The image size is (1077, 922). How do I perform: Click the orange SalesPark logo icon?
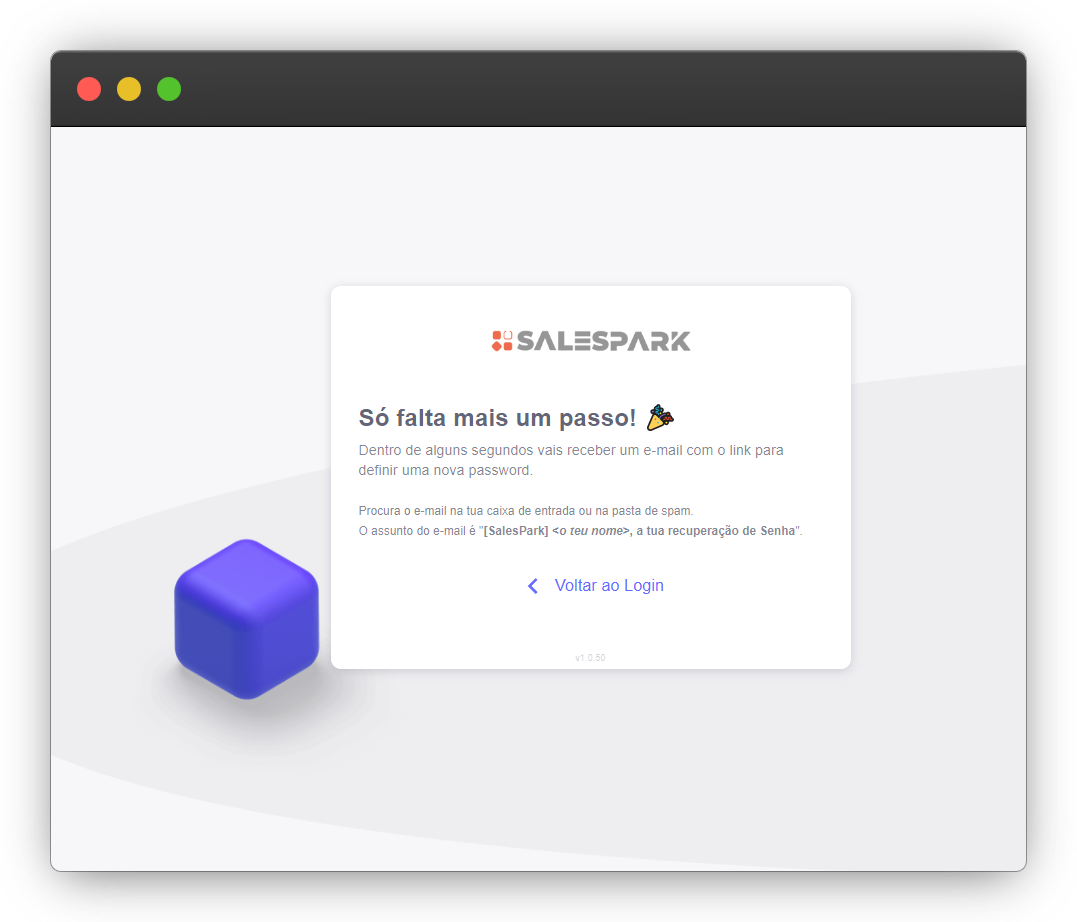502,341
